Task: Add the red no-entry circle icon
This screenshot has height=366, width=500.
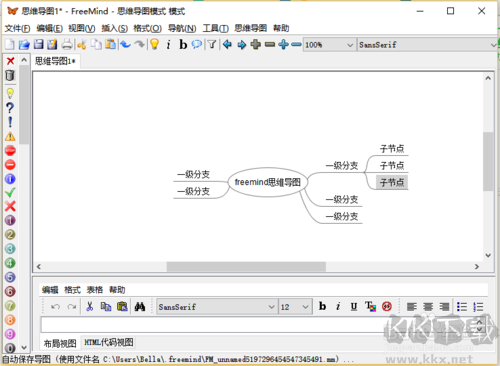Action: coord(10,165)
